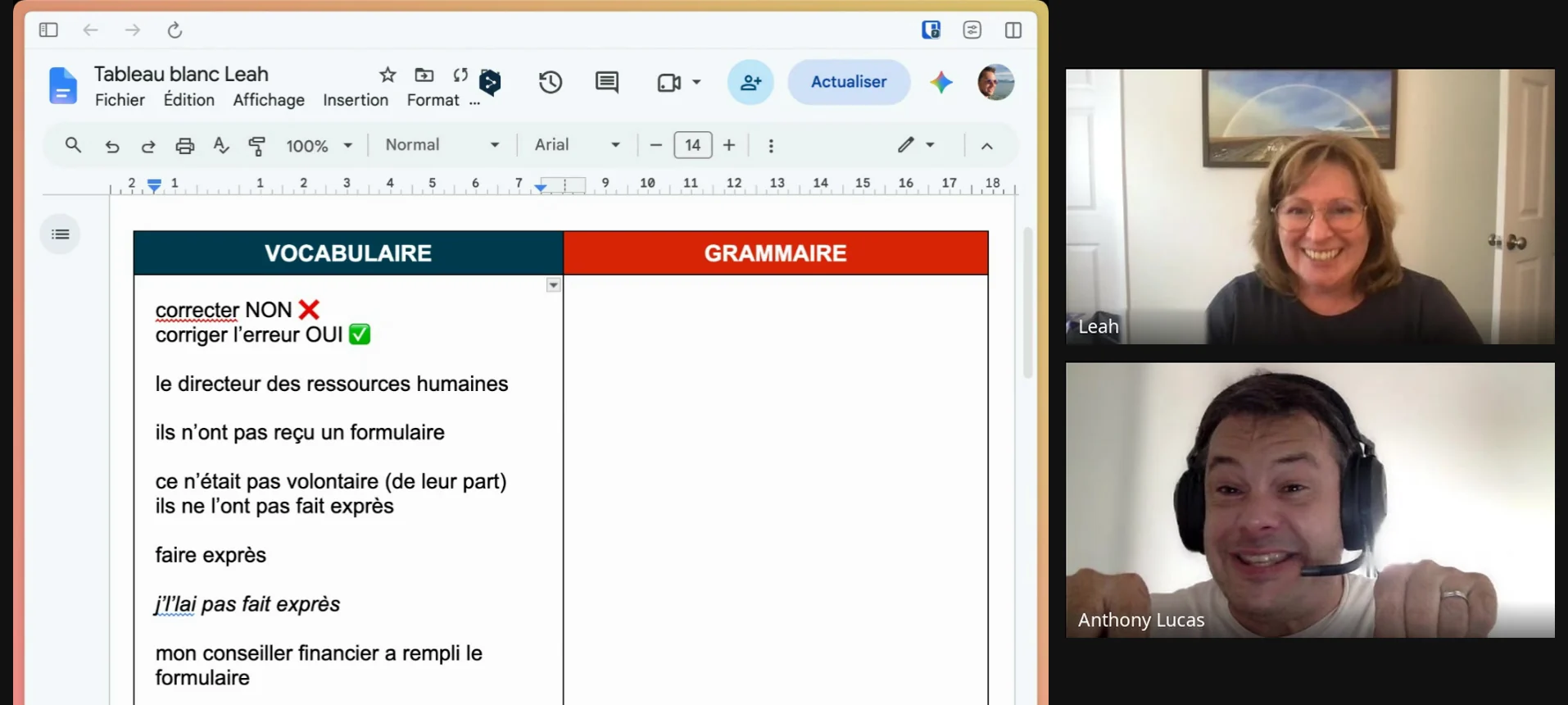Move document to a folder
This screenshot has height=705, width=1568.
(x=424, y=75)
